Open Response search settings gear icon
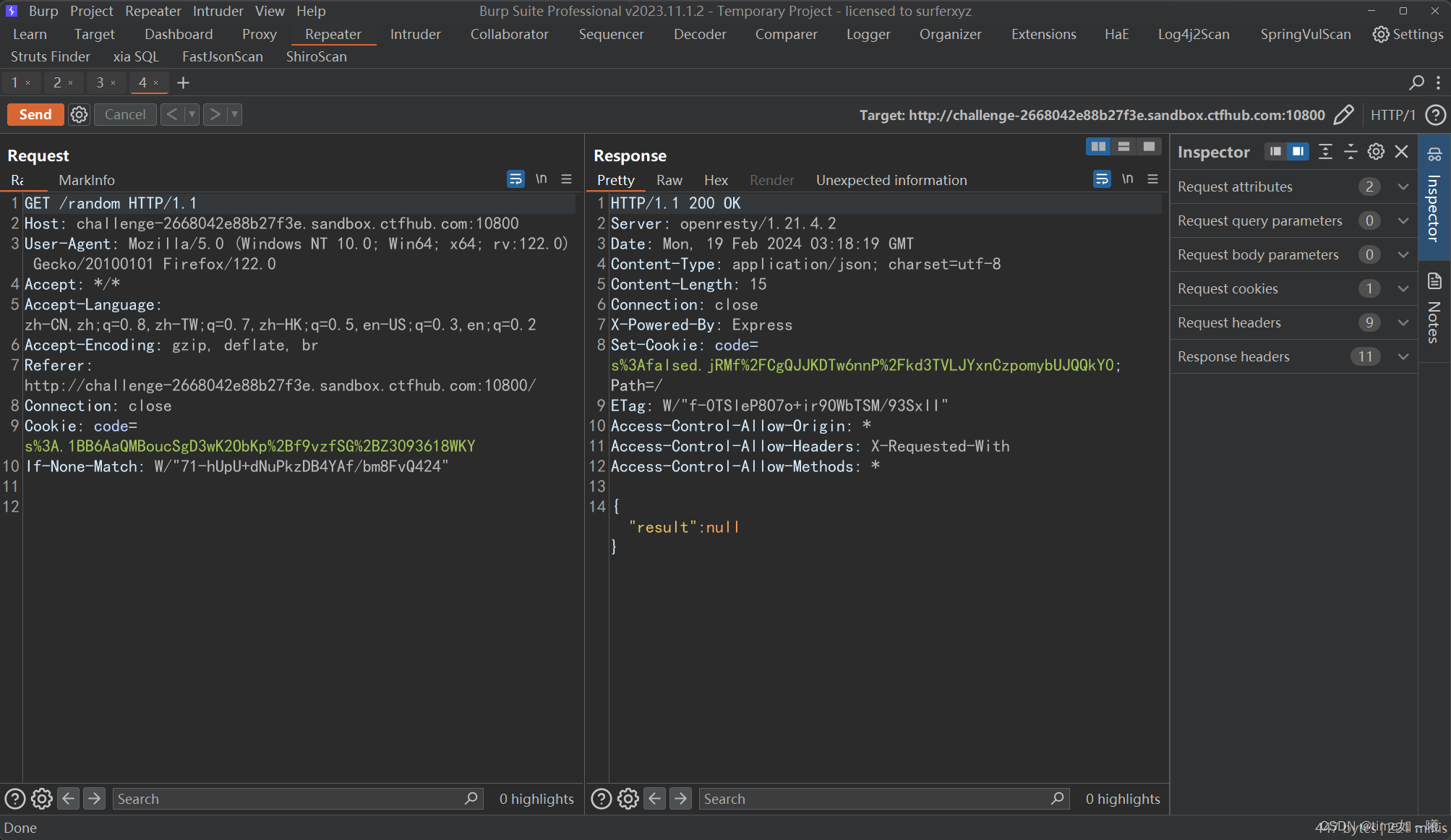Screen dimensions: 1451x840 (x=627, y=799)
